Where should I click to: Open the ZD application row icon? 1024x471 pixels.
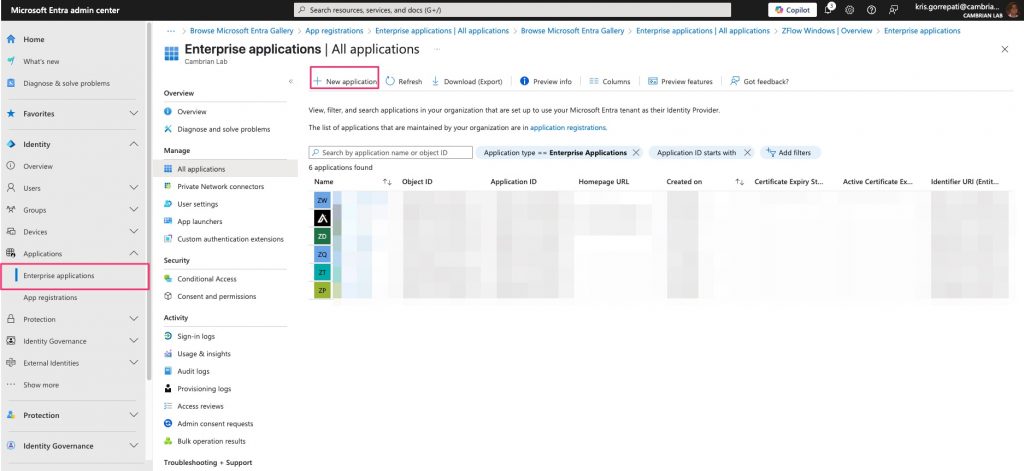tap(322, 236)
